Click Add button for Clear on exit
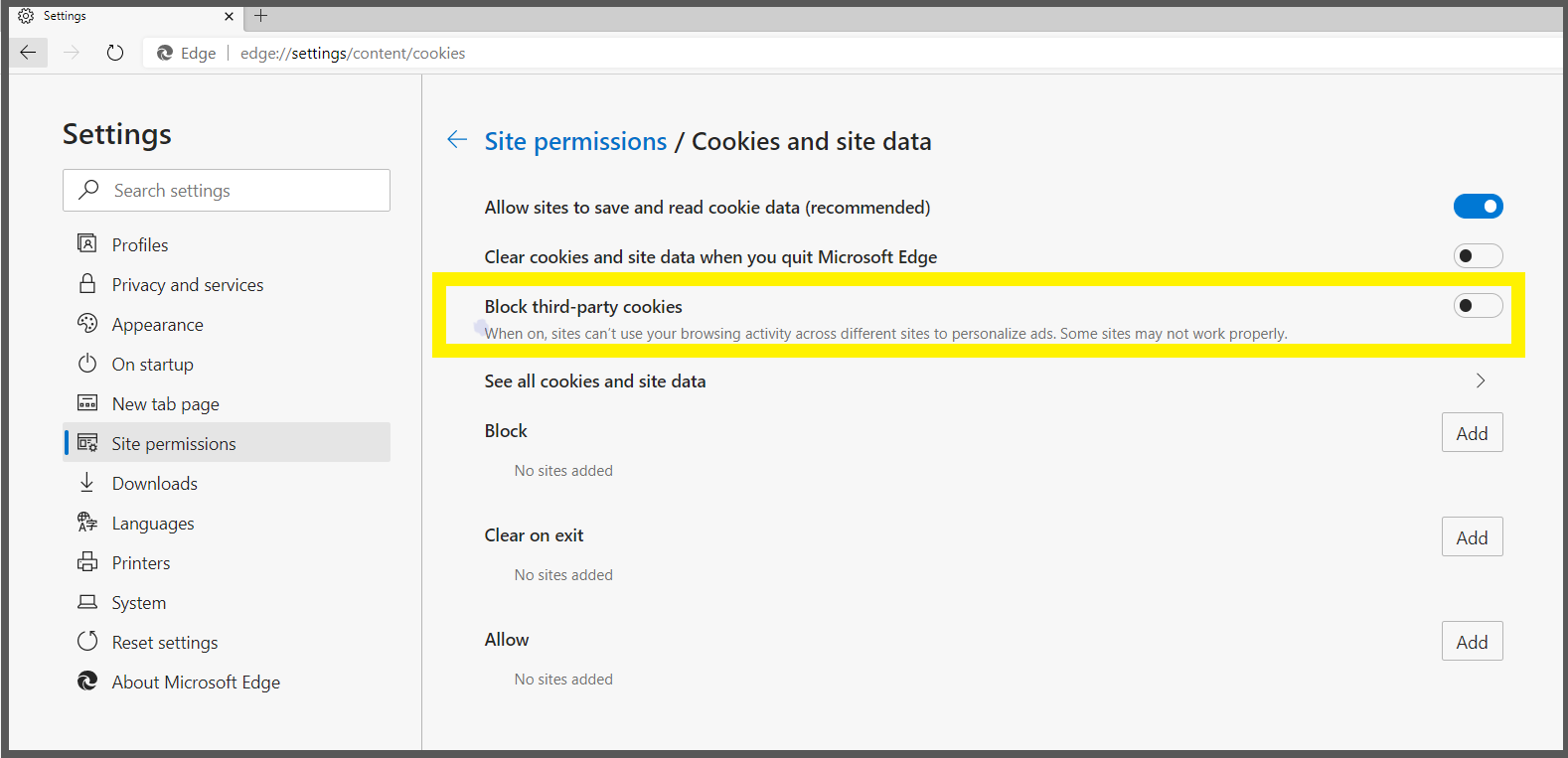 tap(1472, 536)
